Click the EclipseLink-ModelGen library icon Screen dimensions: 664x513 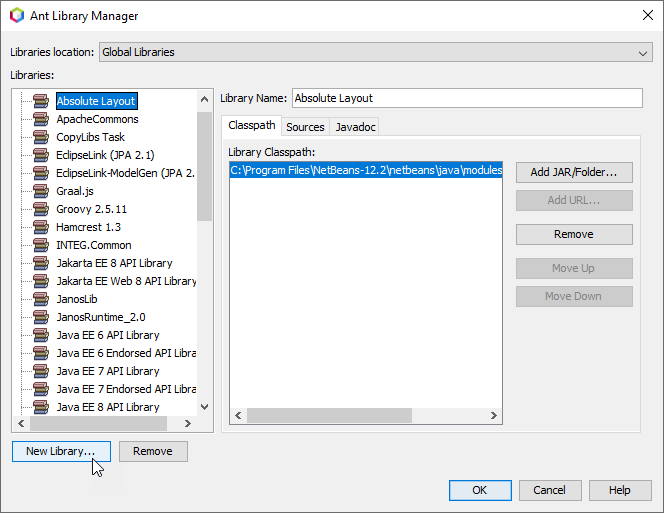click(x=41, y=173)
